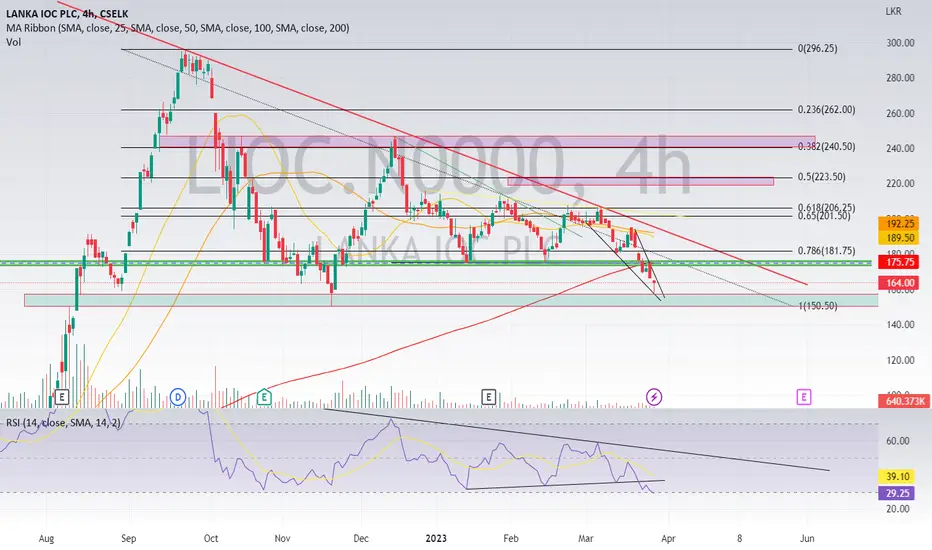Click the orange 192.25 price label

pos(900,224)
